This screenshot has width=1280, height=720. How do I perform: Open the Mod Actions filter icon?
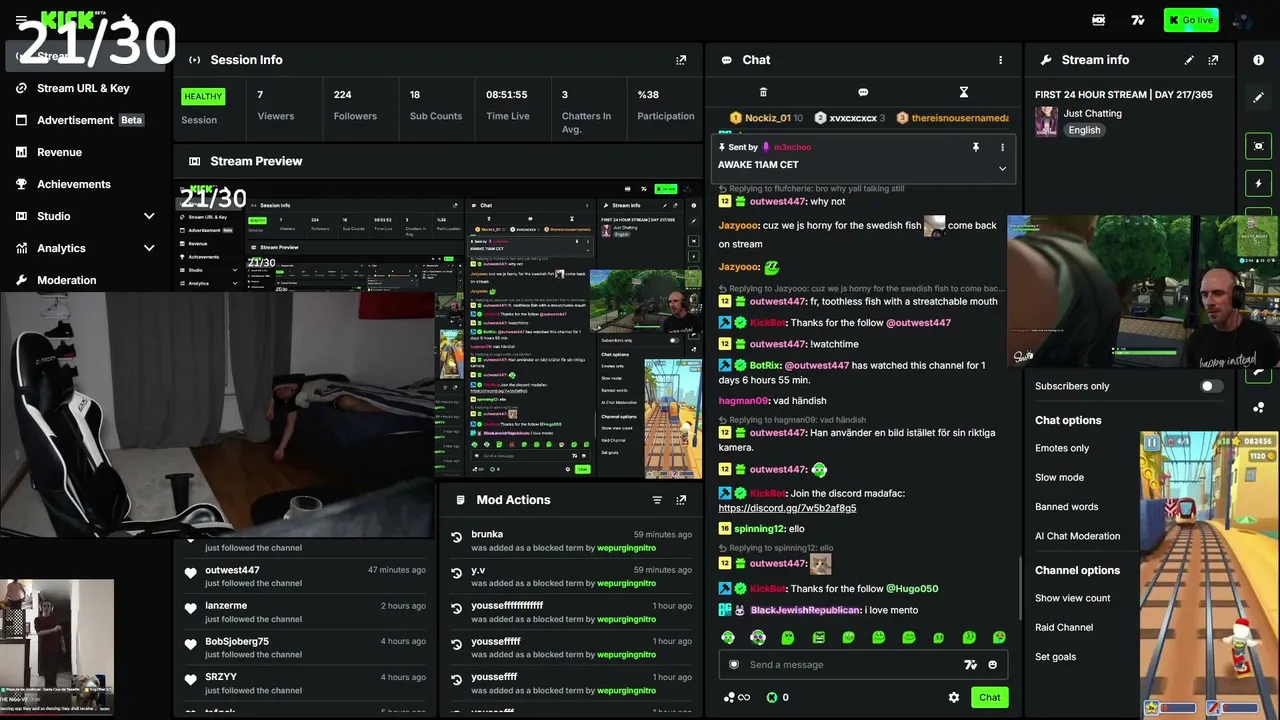click(x=657, y=500)
